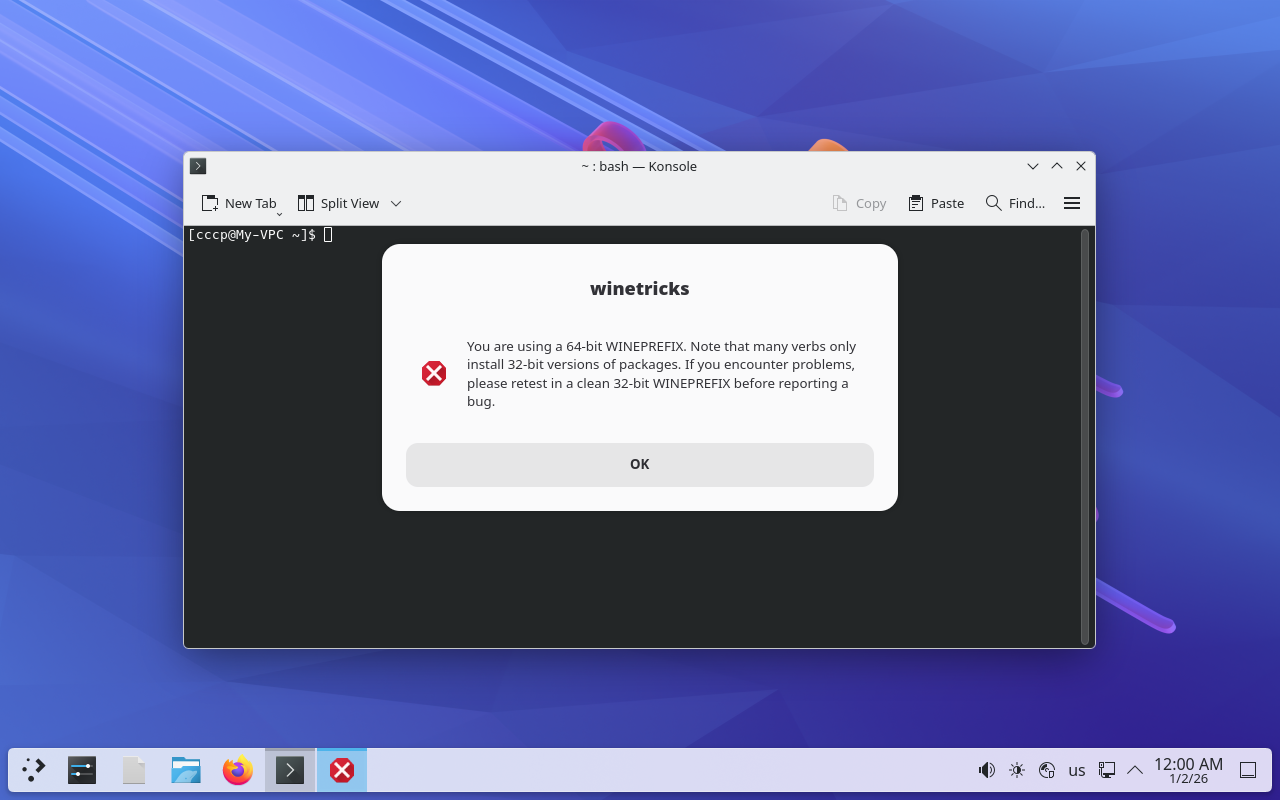Click the us keyboard layout indicator
This screenshot has height=800, width=1280.
[1077, 770]
